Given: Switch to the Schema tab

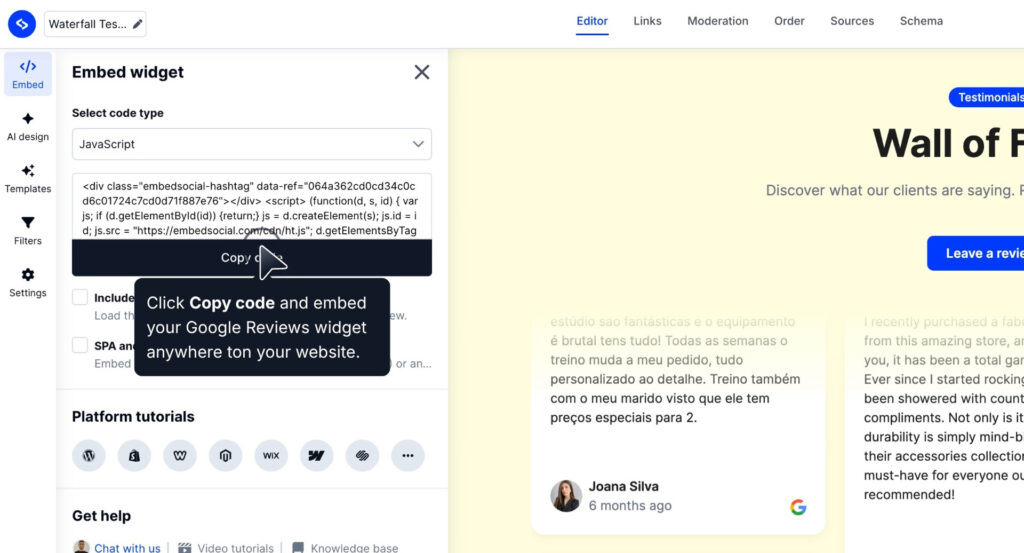Looking at the screenshot, I should click(921, 21).
